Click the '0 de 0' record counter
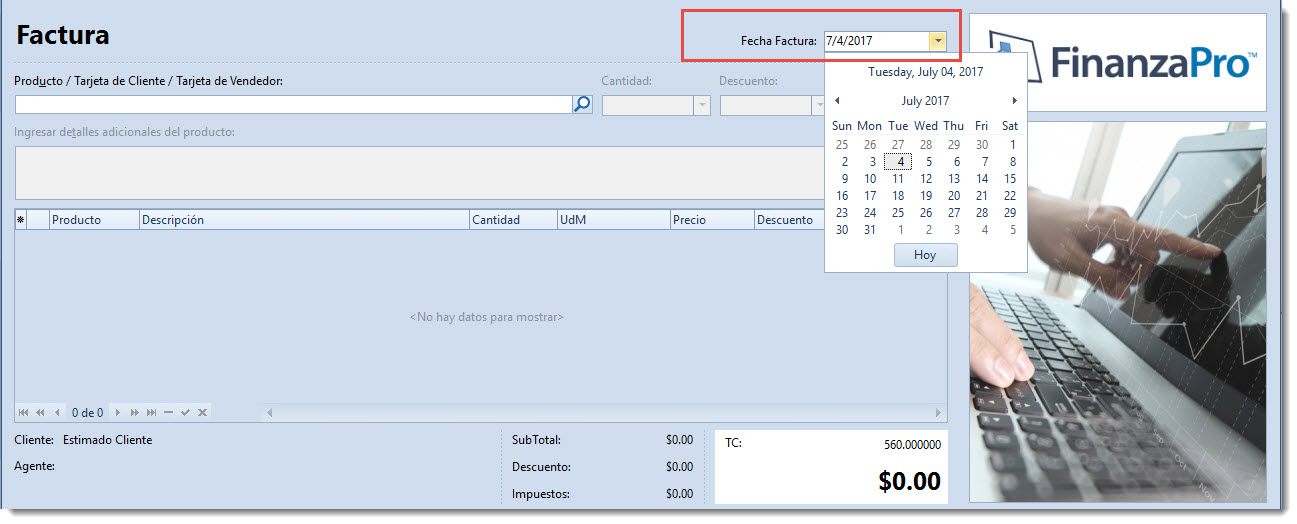 point(88,412)
